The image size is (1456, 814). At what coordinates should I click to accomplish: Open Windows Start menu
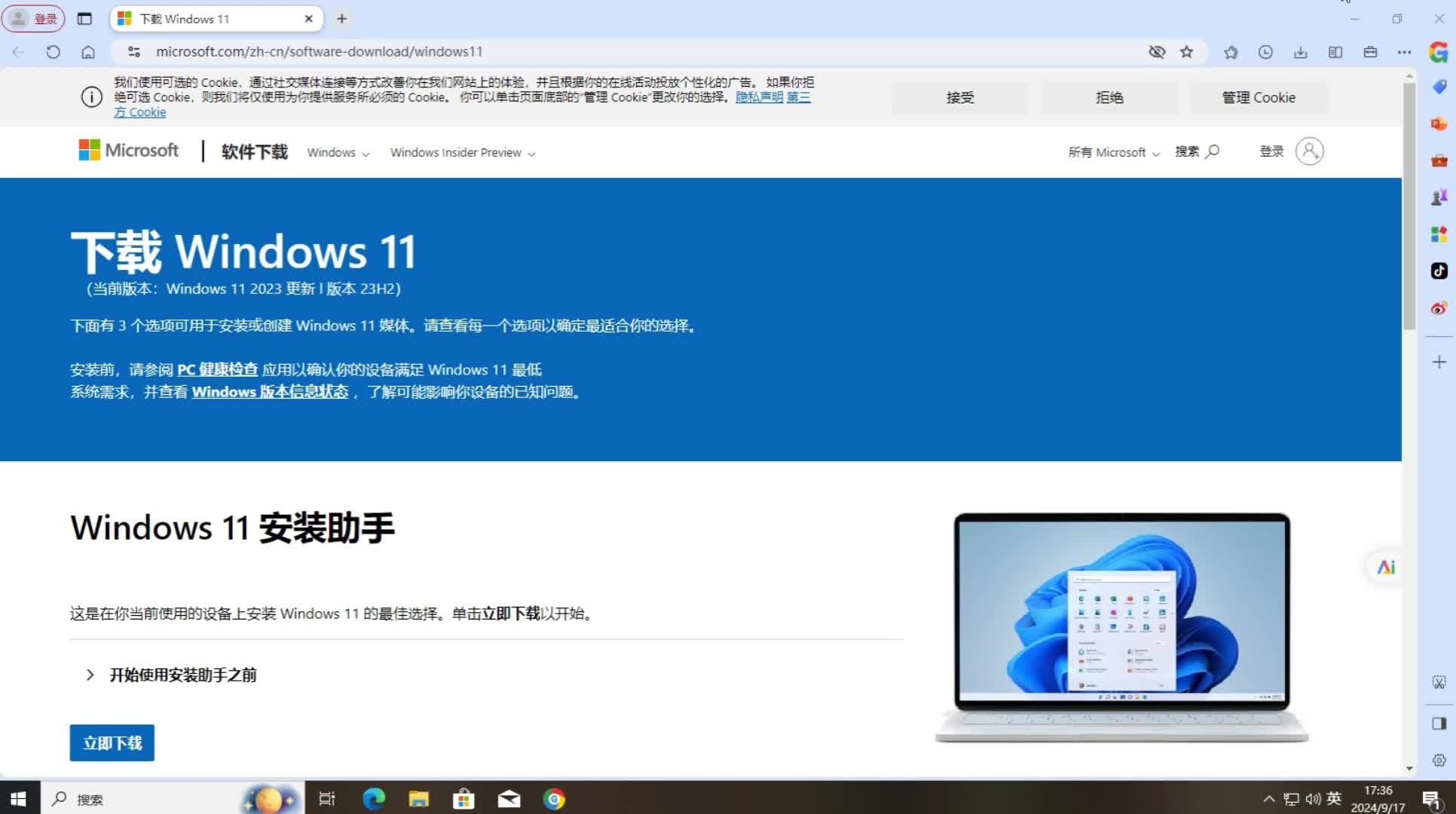click(19, 798)
